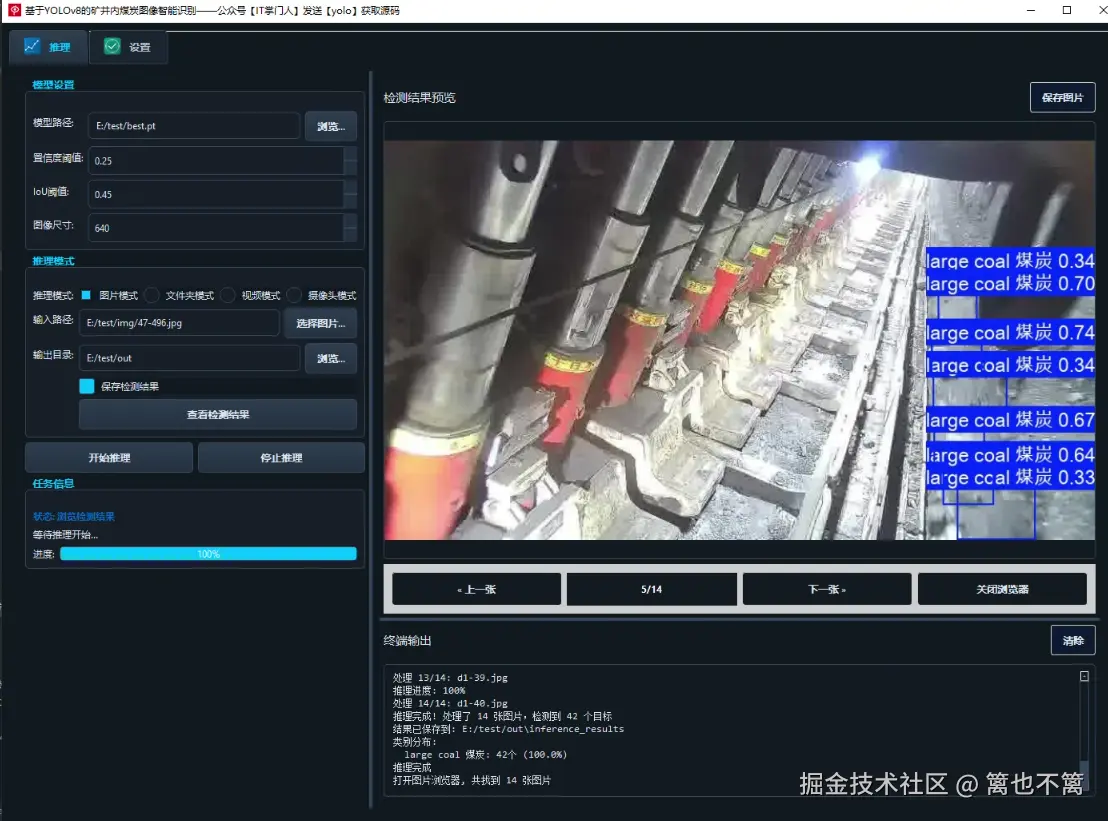The width and height of the screenshot is (1108, 821).
Task: Click terminal line 'large coal 煤炭: 42个 (100.0%)'
Action: pyautogui.click(x=485, y=755)
